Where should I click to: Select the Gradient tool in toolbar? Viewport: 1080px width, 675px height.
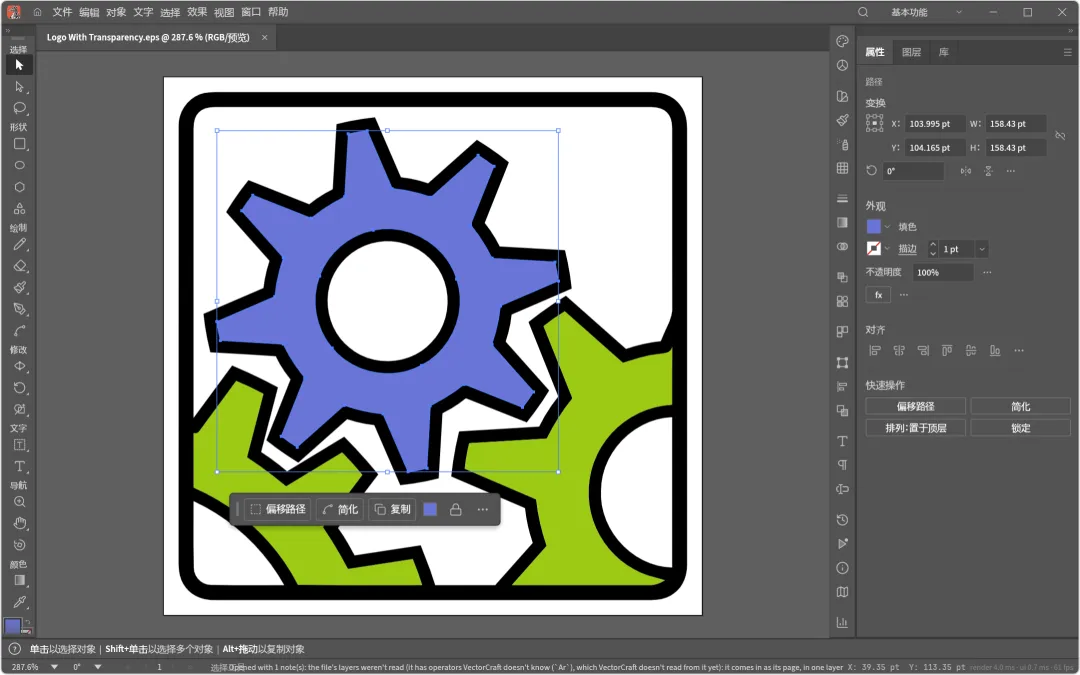pyautogui.click(x=19, y=581)
